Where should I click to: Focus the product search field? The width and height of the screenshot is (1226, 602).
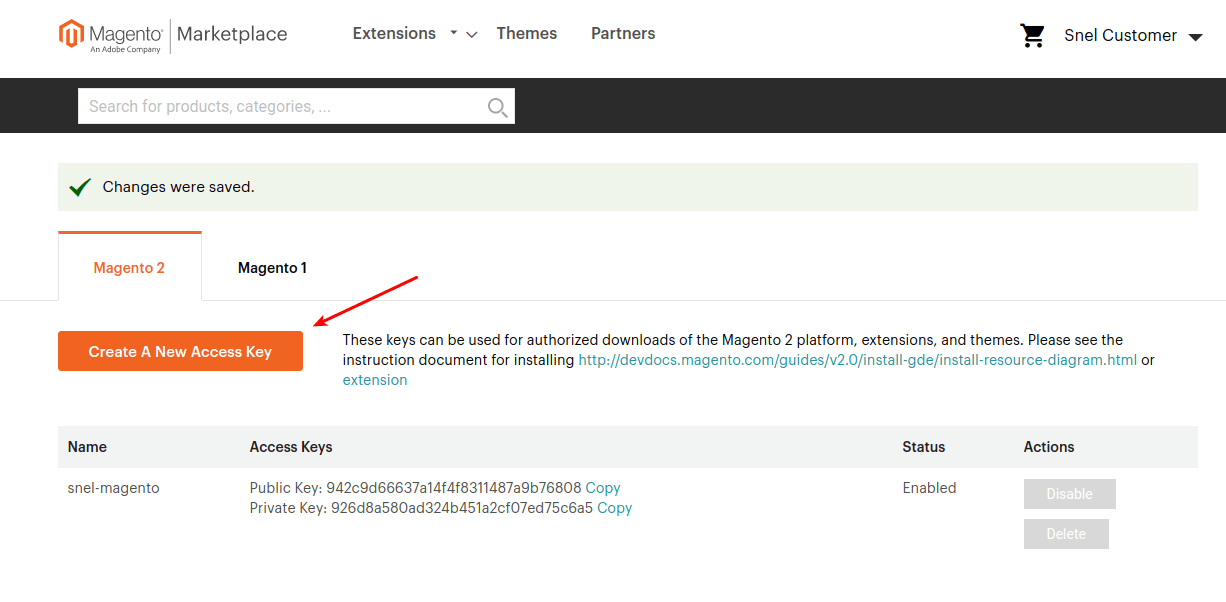point(280,107)
